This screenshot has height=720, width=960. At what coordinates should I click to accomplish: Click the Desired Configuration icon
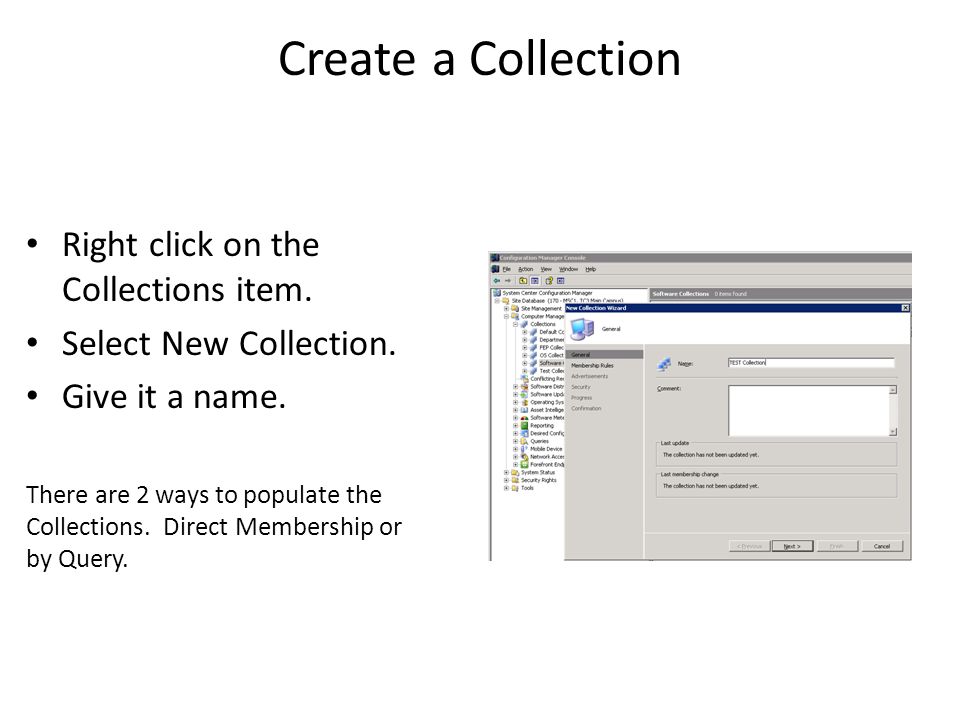(x=525, y=433)
